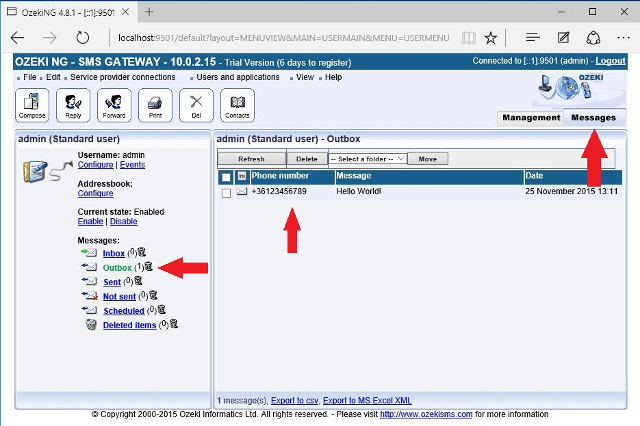640x426 pixels.
Task: Click the browser address bar
Action: [284, 38]
